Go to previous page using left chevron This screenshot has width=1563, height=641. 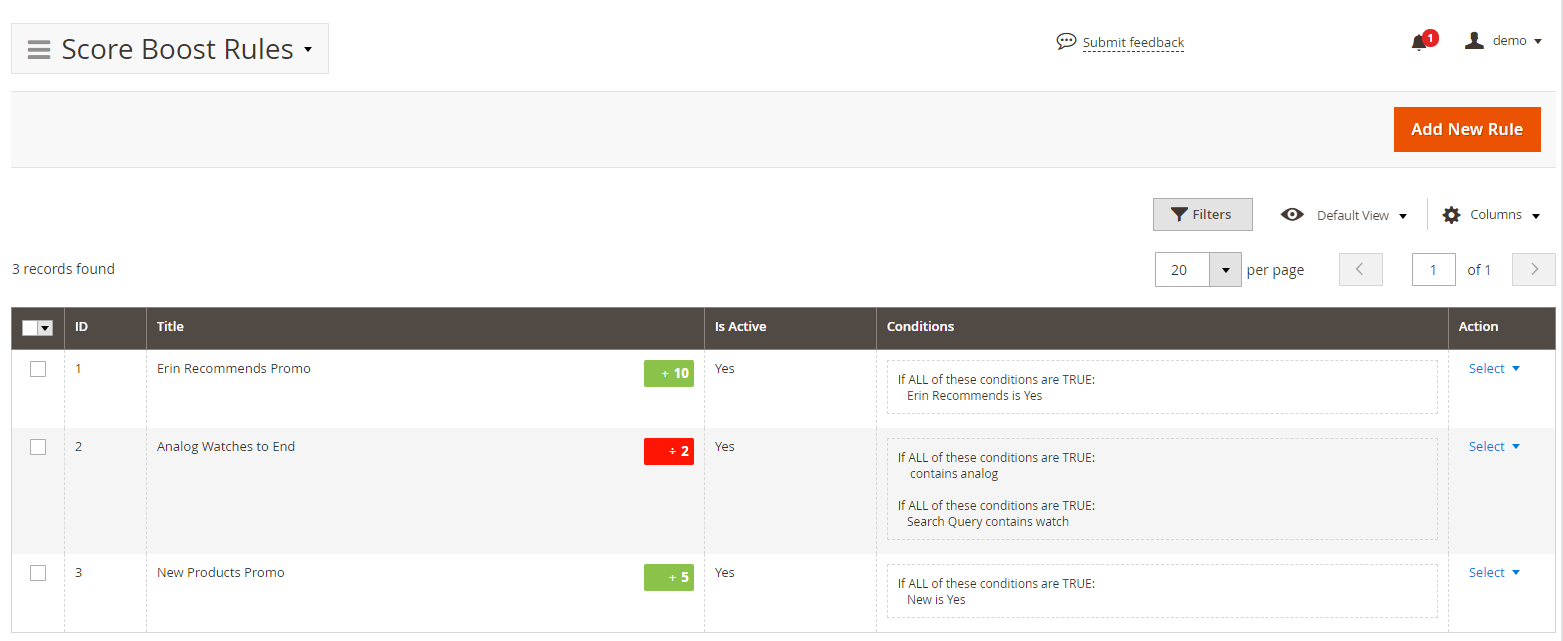pyautogui.click(x=1360, y=270)
